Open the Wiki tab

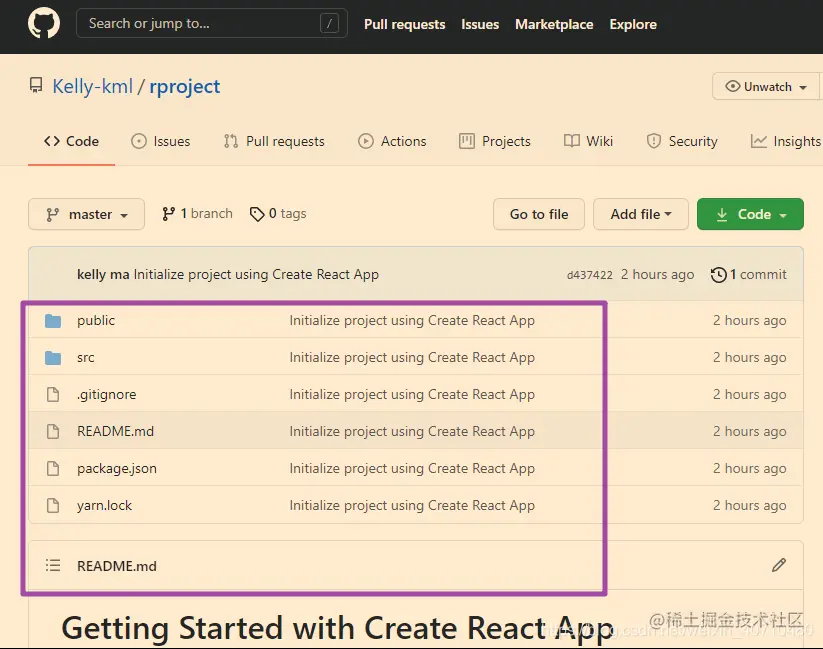(588, 141)
